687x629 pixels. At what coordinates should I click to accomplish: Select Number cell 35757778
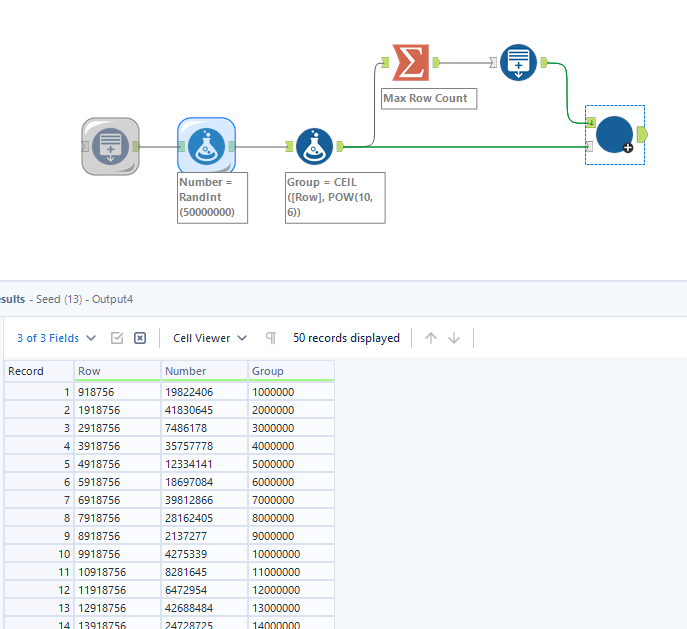click(204, 446)
